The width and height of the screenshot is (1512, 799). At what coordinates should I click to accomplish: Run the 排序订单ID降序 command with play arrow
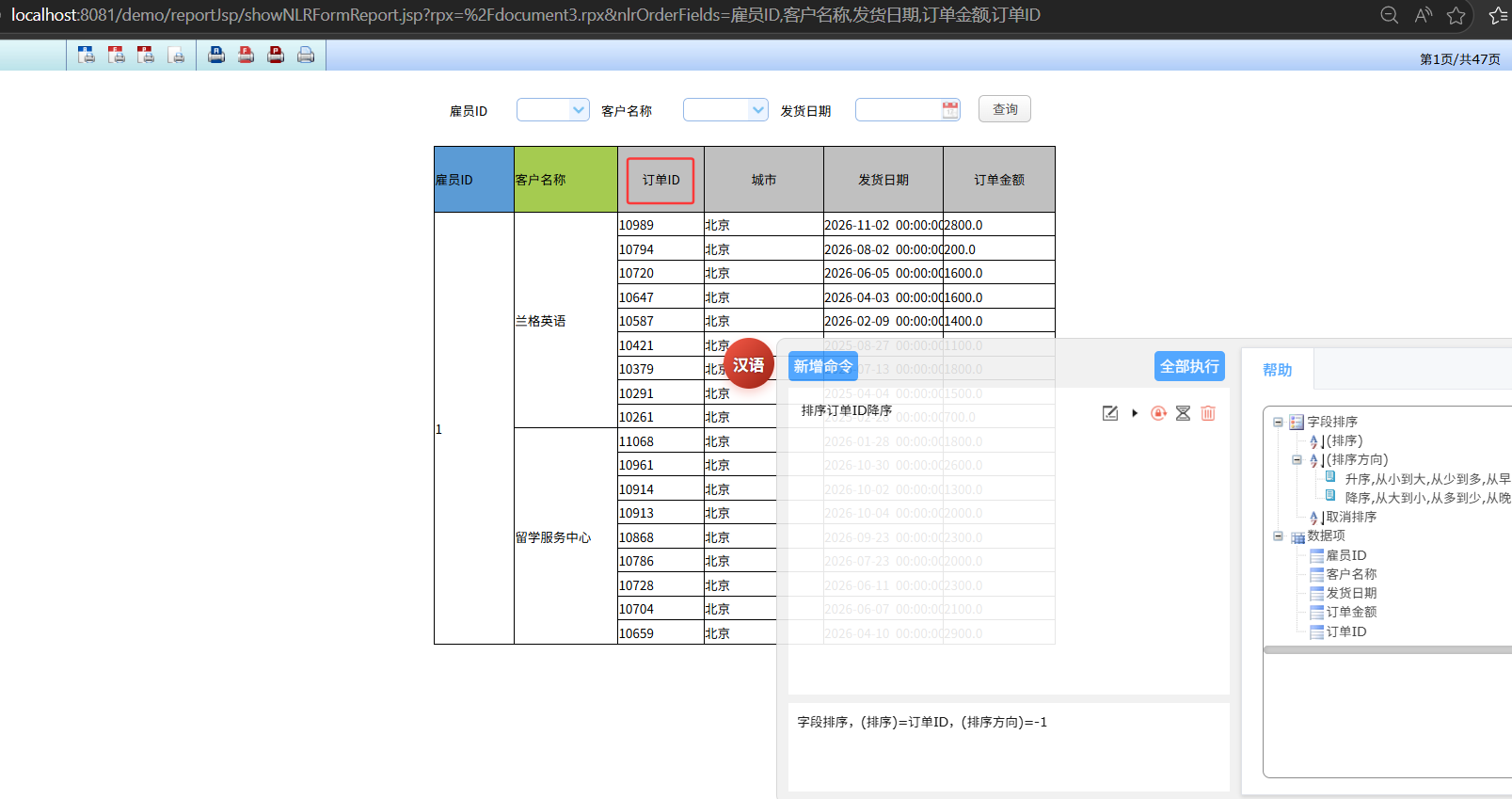1135,413
